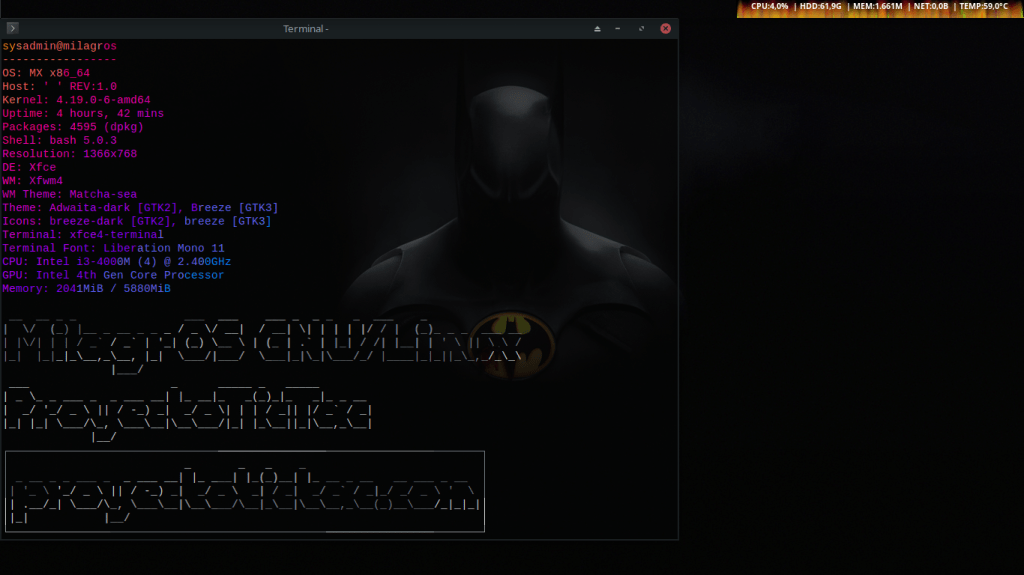Click the MEM usage indicator in the top panel
The image size is (1024, 575).
[x=877, y=6]
